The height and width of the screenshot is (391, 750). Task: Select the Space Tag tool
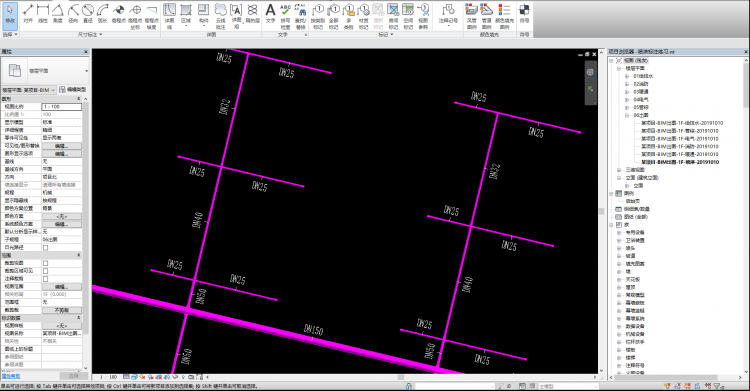point(408,16)
